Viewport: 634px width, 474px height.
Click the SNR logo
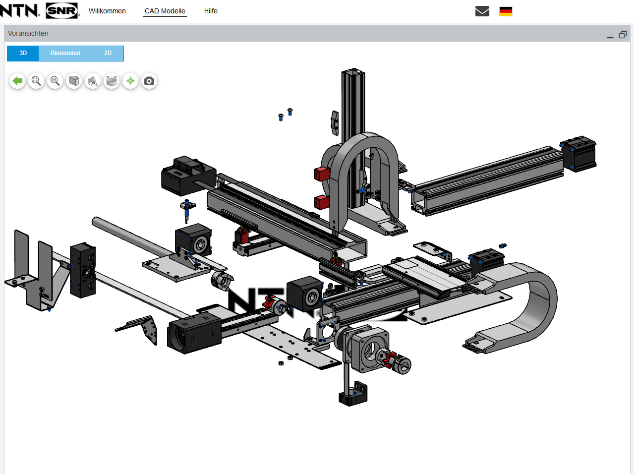pyautogui.click(x=62, y=11)
